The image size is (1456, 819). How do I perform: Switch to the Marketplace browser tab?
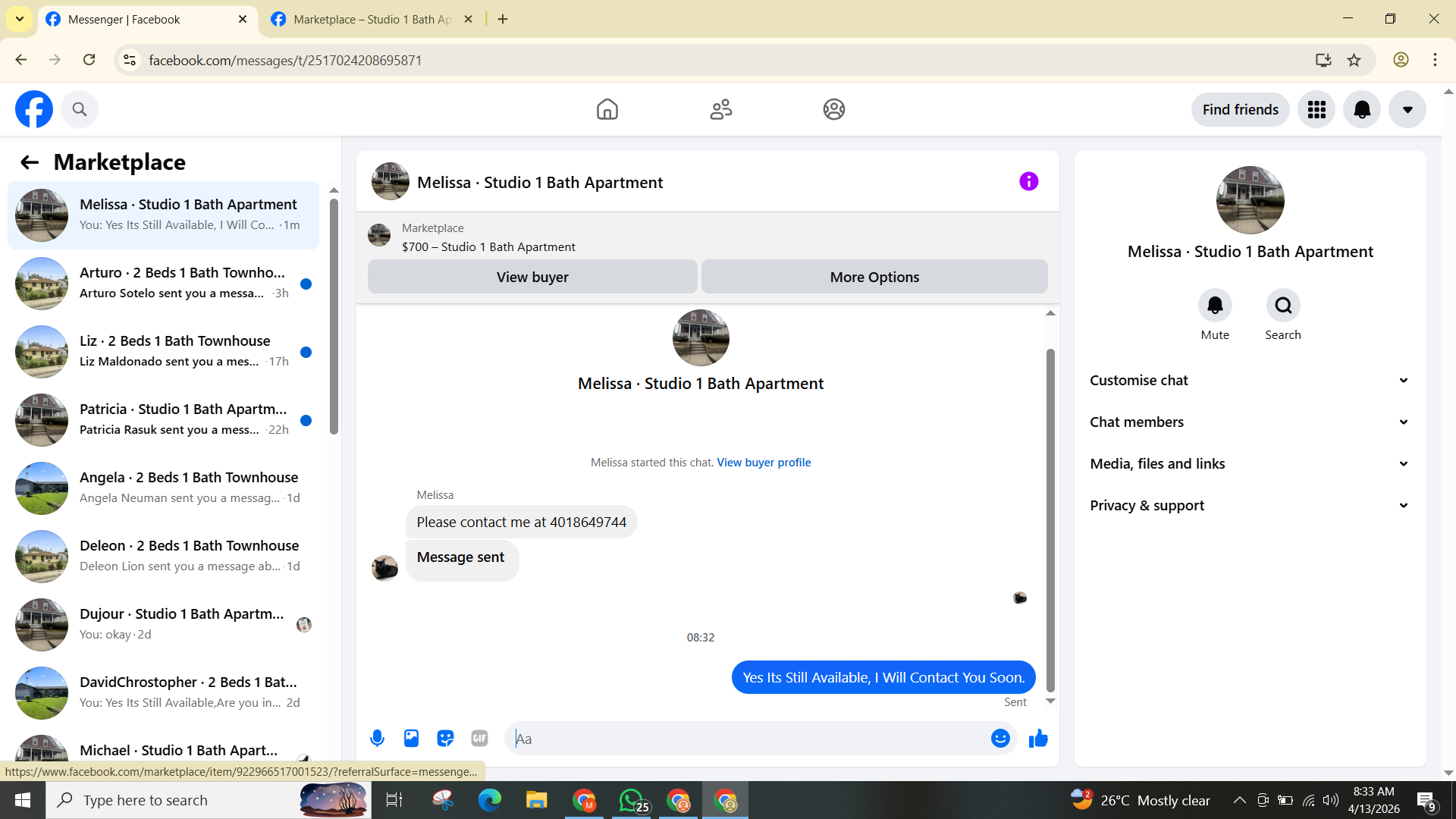[372, 19]
